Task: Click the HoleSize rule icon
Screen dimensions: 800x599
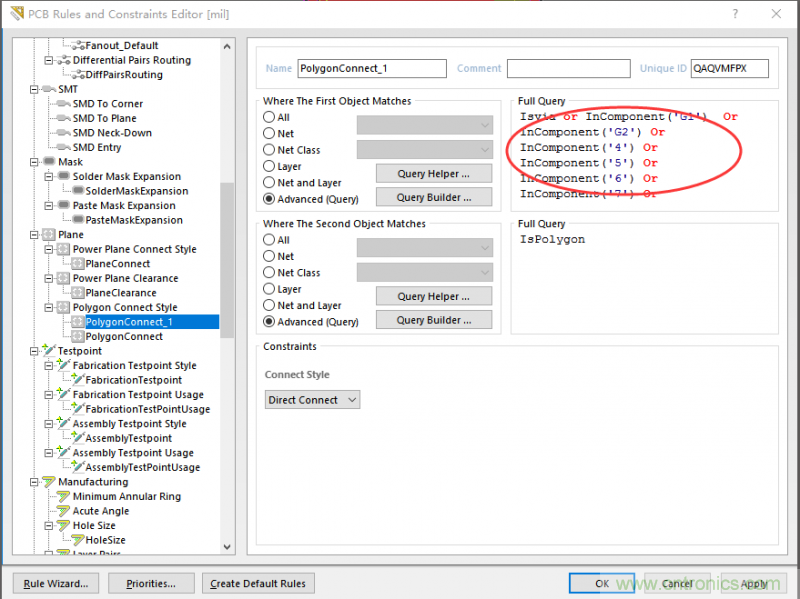Action: [76, 540]
